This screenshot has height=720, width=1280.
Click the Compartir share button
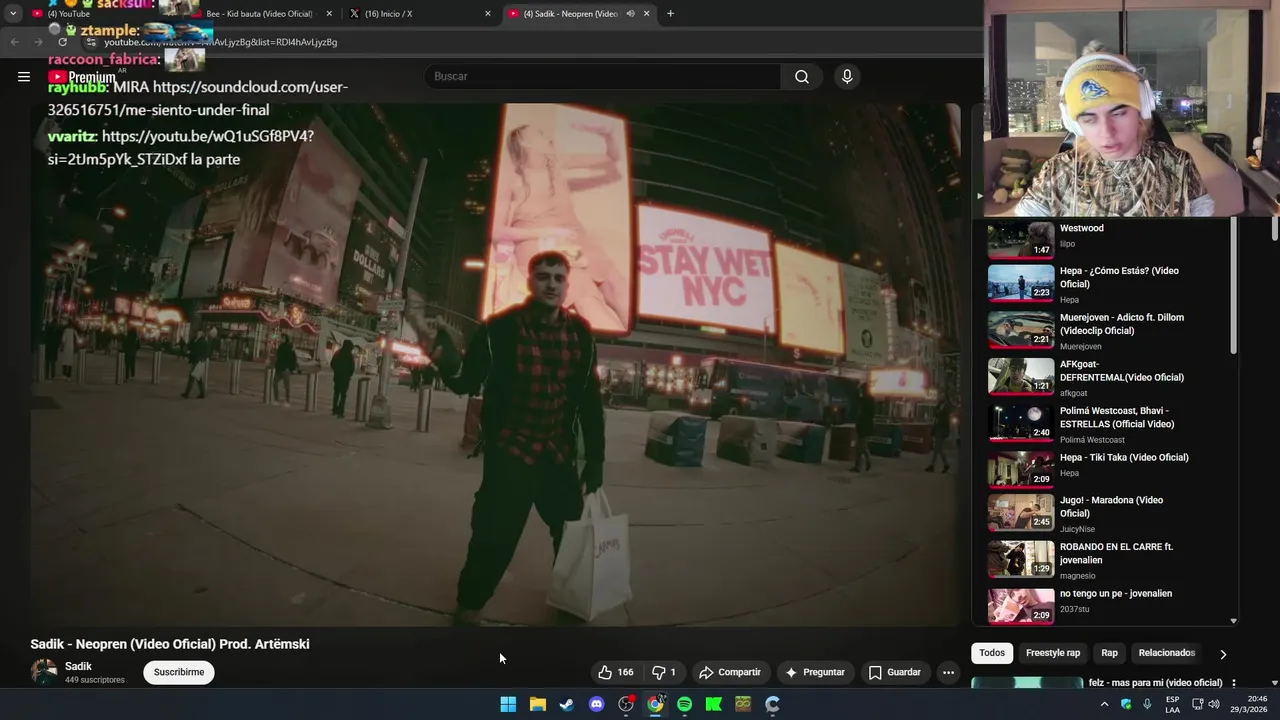[730, 672]
